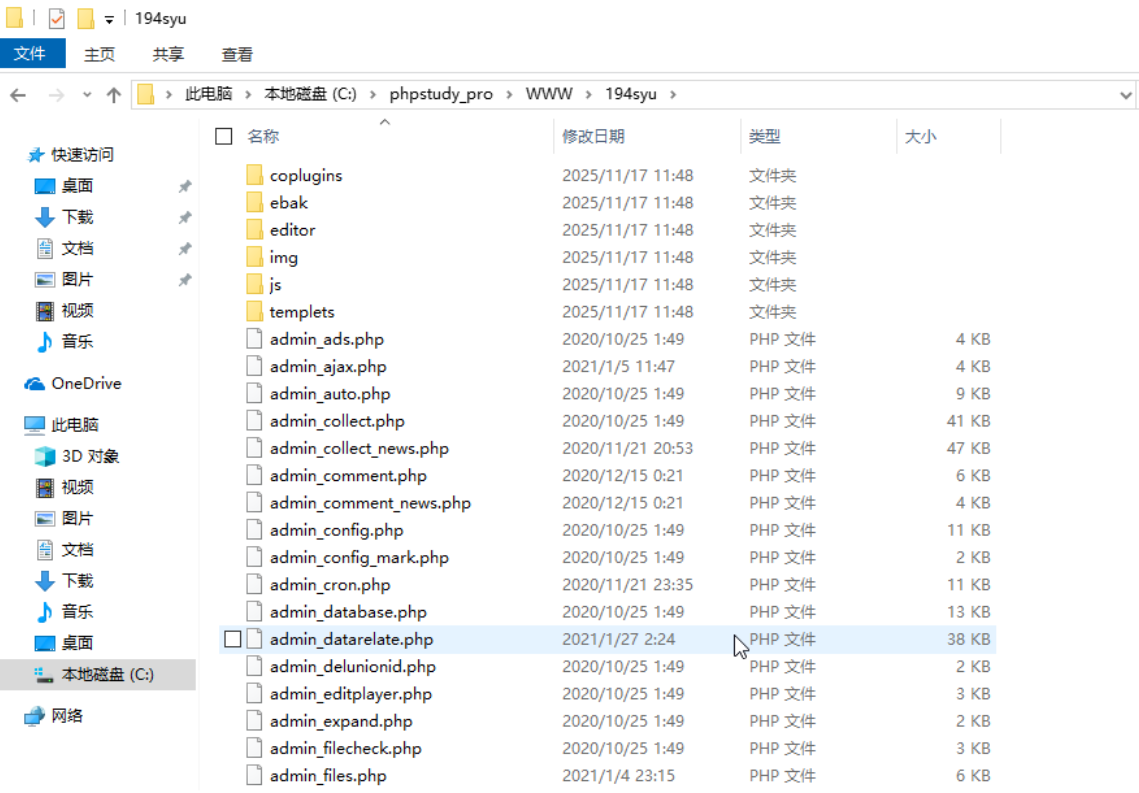Check the admin_datarelate.php item checkbox
The height and width of the screenshot is (793, 1139).
[x=233, y=639]
